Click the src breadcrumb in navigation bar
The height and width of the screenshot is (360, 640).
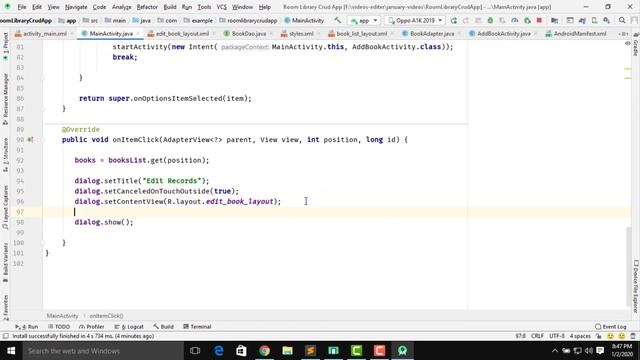[x=91, y=20]
